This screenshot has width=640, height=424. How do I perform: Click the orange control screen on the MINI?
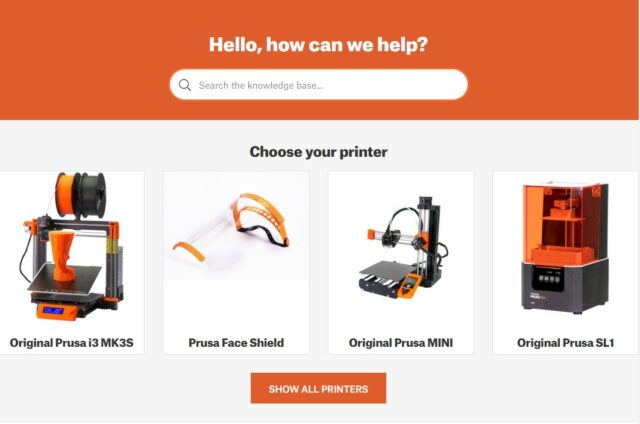click(x=409, y=284)
